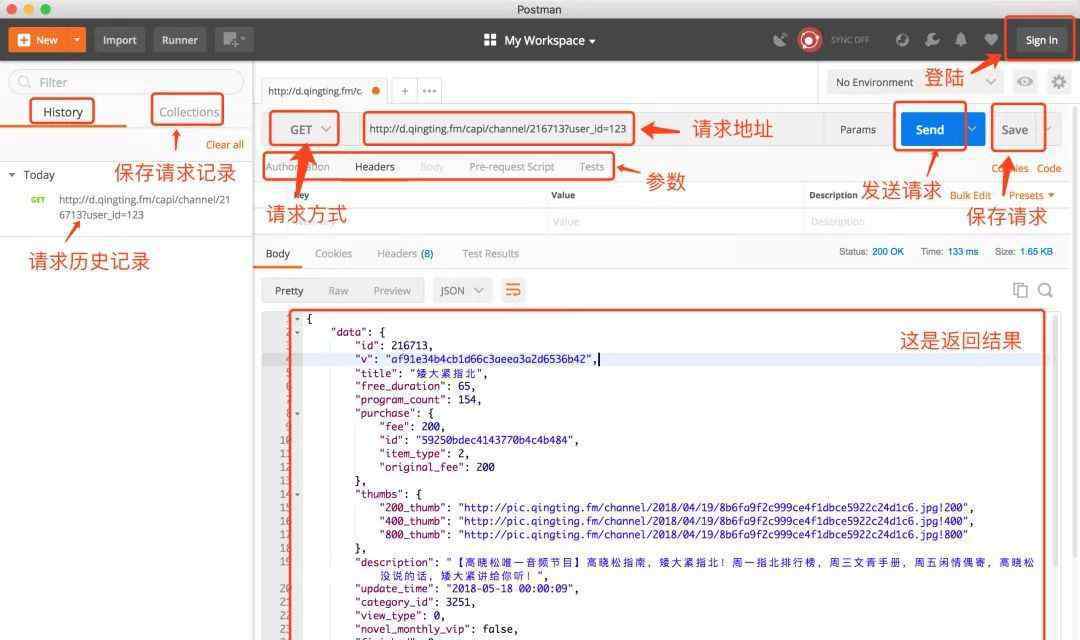The image size is (1080, 640).
Task: Open notifications bell icon
Action: pyautogui.click(x=961, y=40)
